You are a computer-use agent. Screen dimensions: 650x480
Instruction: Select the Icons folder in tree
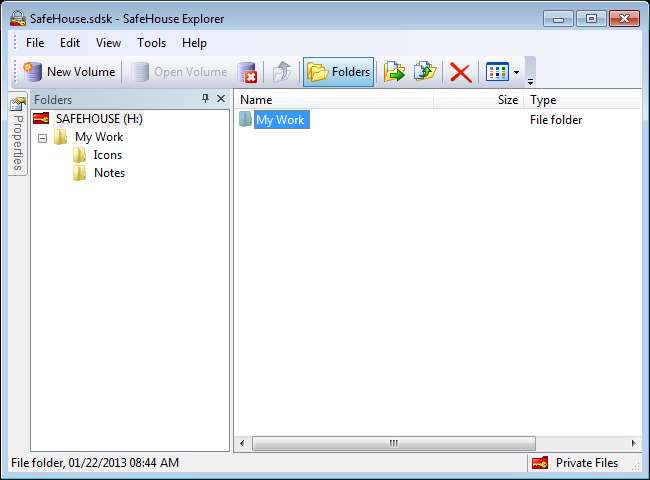(108, 155)
